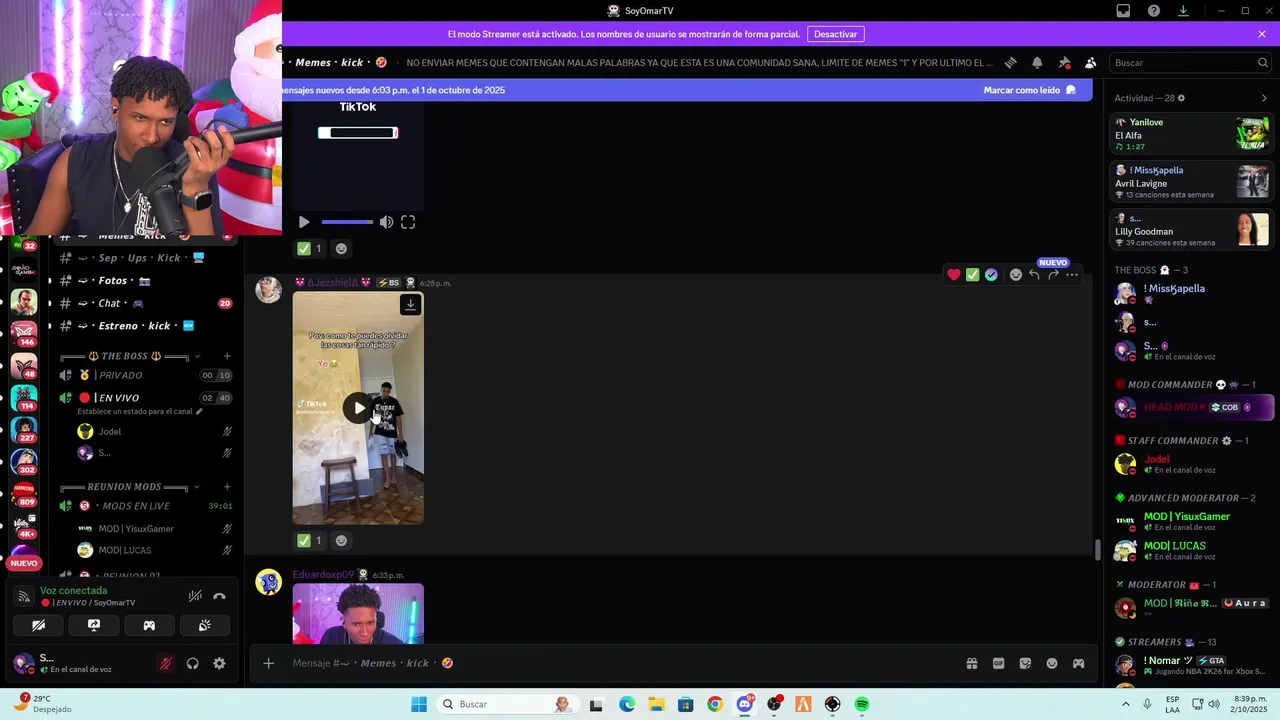React with heart in message hover toolbar

[x=954, y=274]
